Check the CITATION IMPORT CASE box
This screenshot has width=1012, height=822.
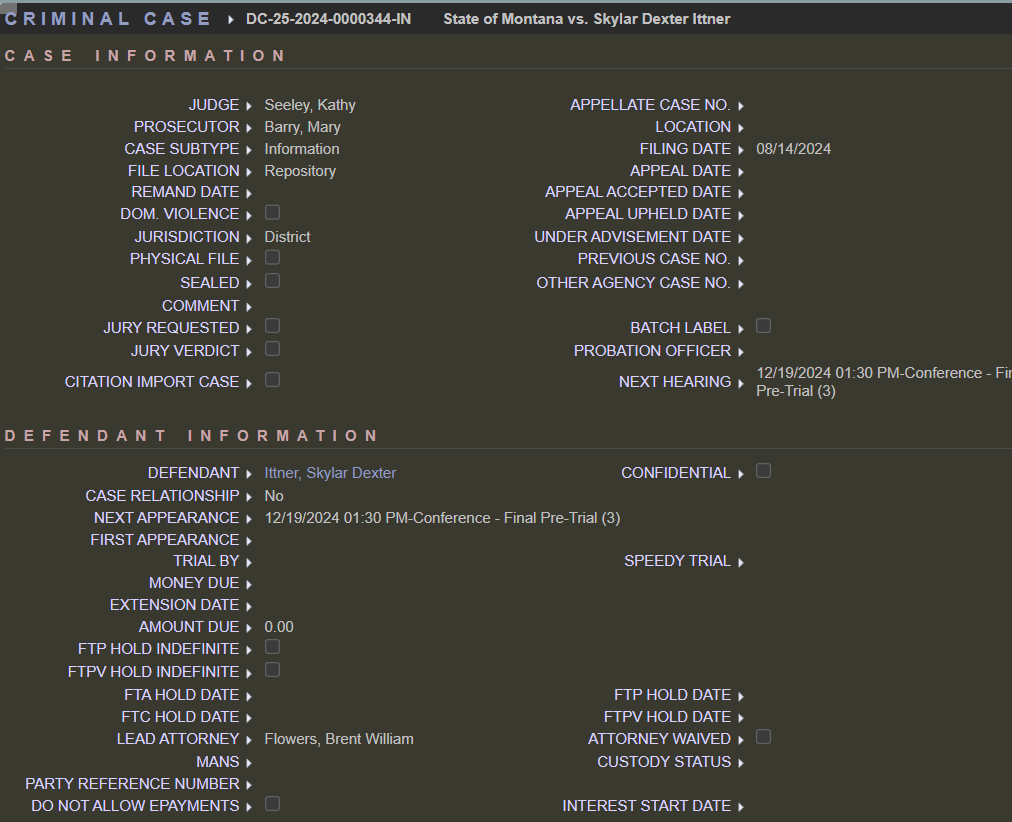click(x=272, y=380)
